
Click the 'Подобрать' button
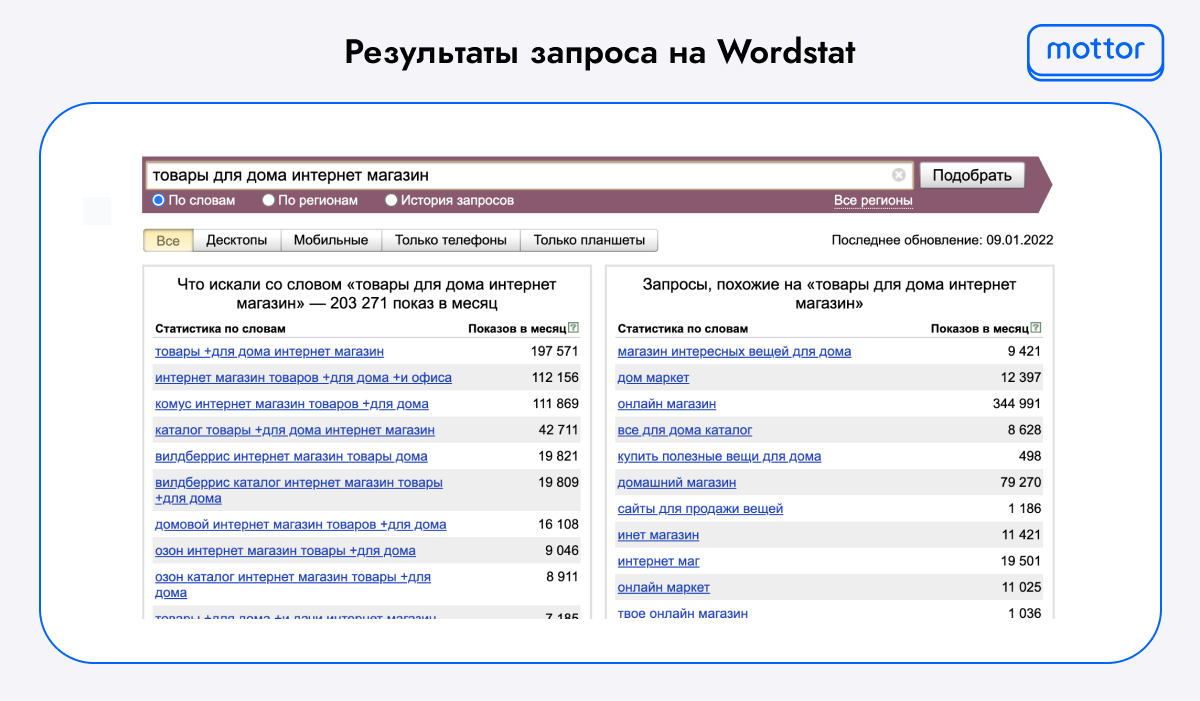point(972,175)
